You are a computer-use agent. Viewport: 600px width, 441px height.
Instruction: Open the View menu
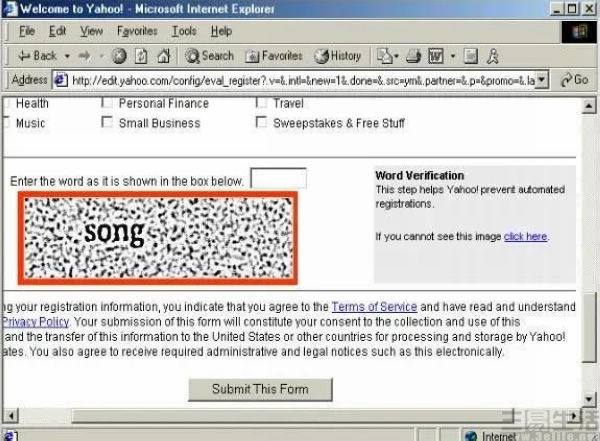pyautogui.click(x=91, y=31)
